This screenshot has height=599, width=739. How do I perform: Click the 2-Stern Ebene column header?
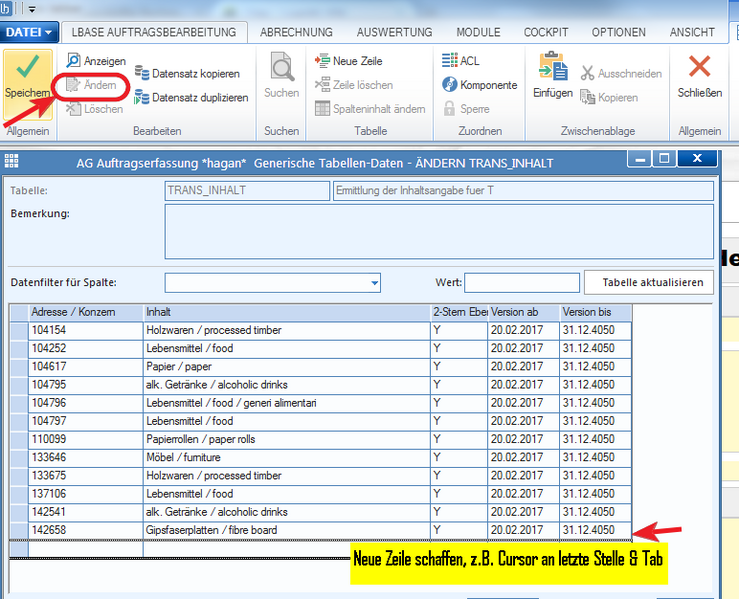pos(460,312)
